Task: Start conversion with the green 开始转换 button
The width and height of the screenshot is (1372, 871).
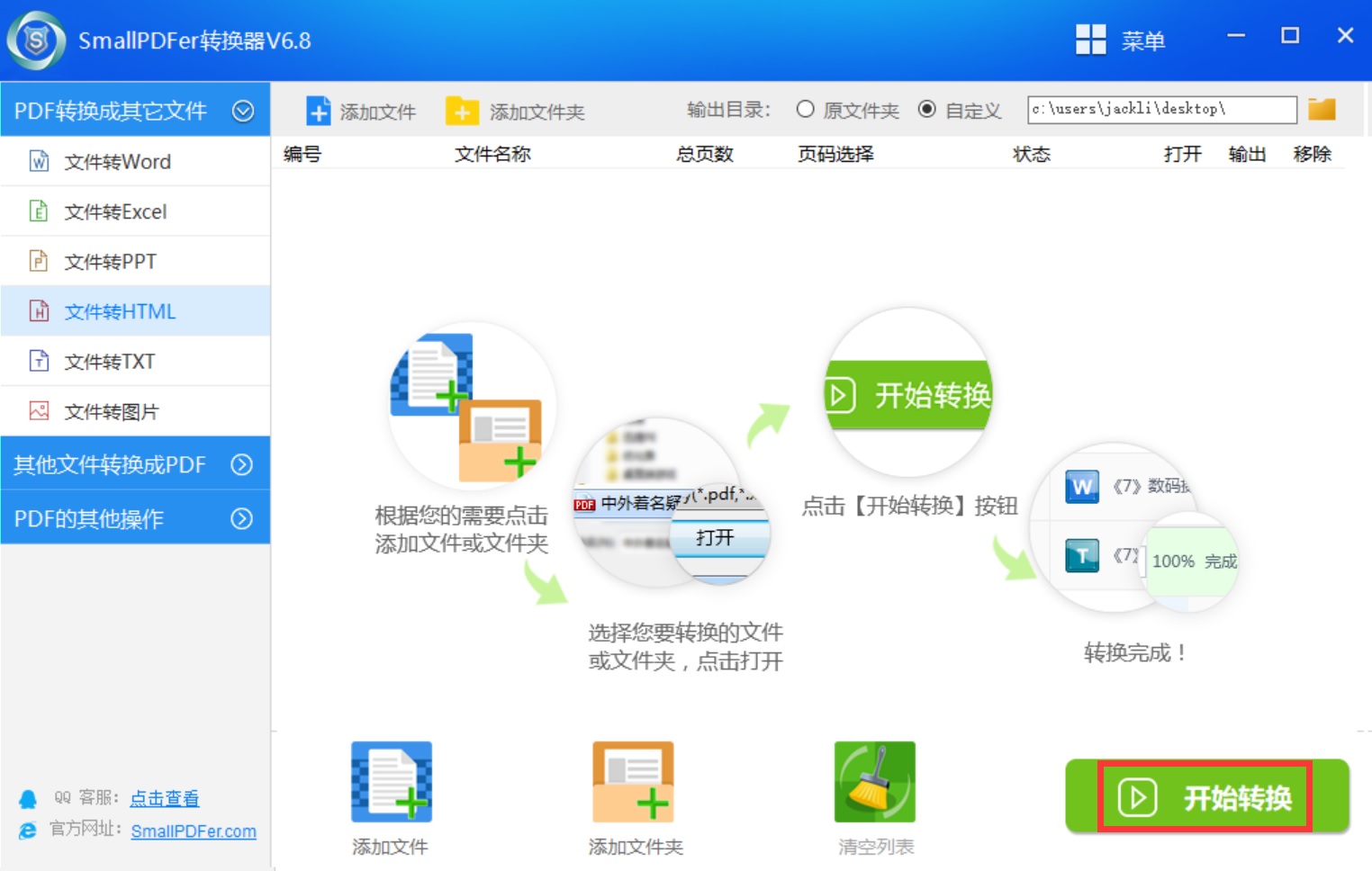Action: click(x=1206, y=797)
